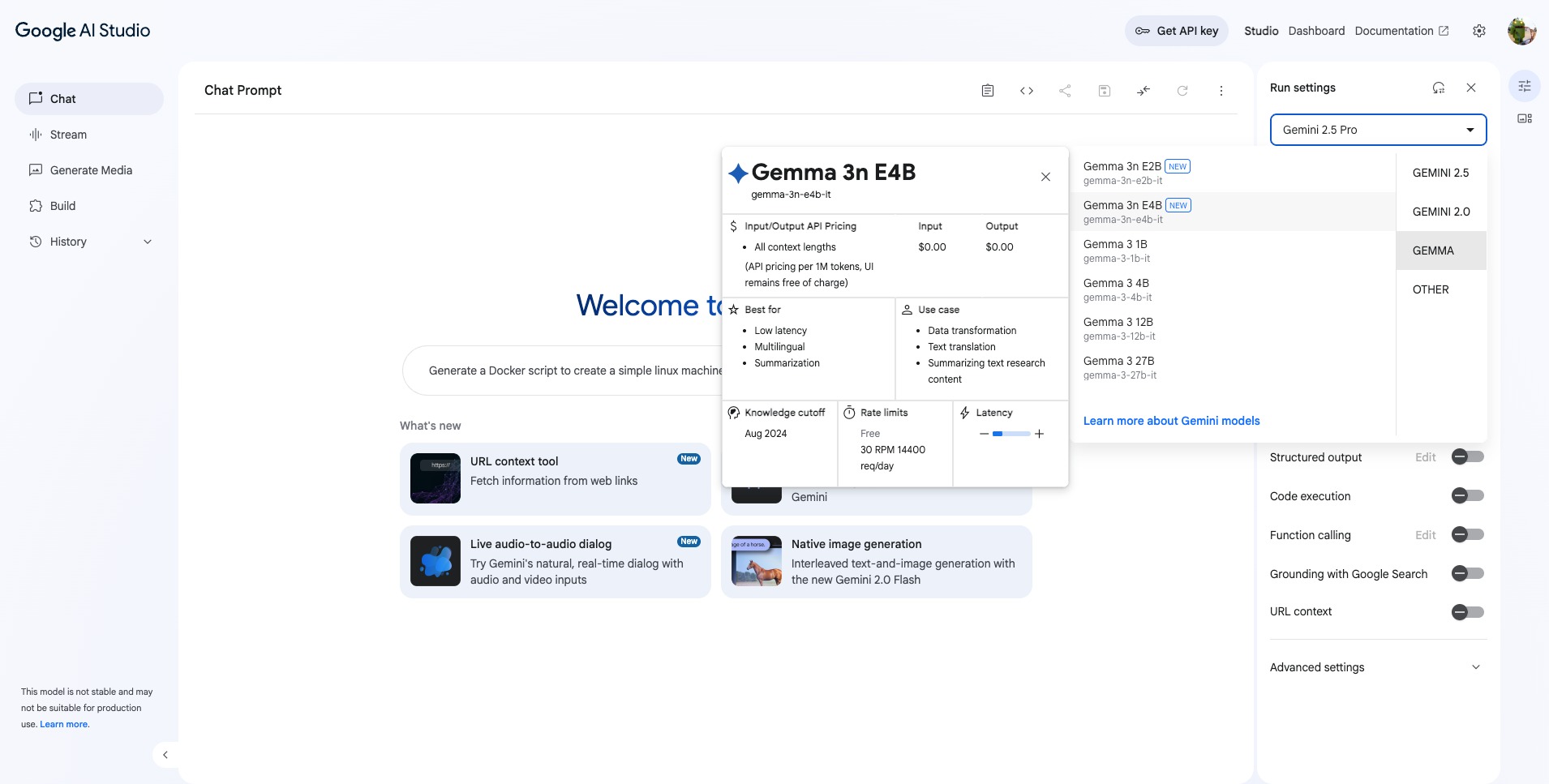Open the three-dot more options menu
The image size is (1549, 784).
click(1221, 91)
